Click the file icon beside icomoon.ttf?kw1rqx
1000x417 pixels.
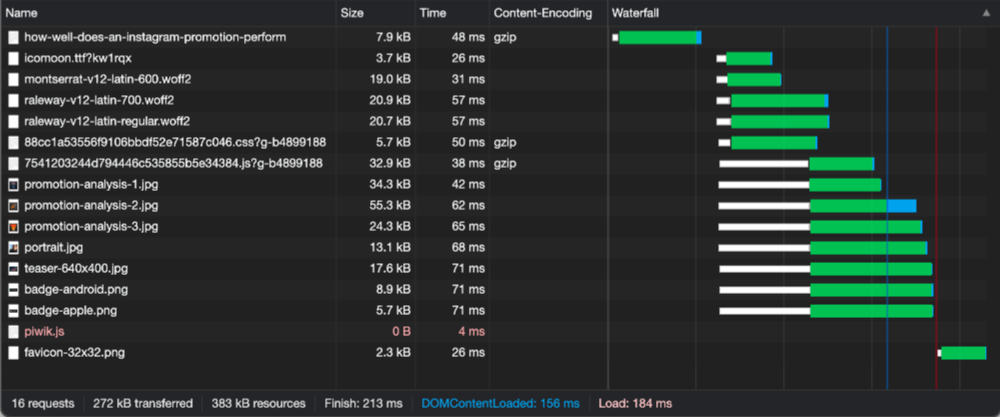click(x=13, y=58)
